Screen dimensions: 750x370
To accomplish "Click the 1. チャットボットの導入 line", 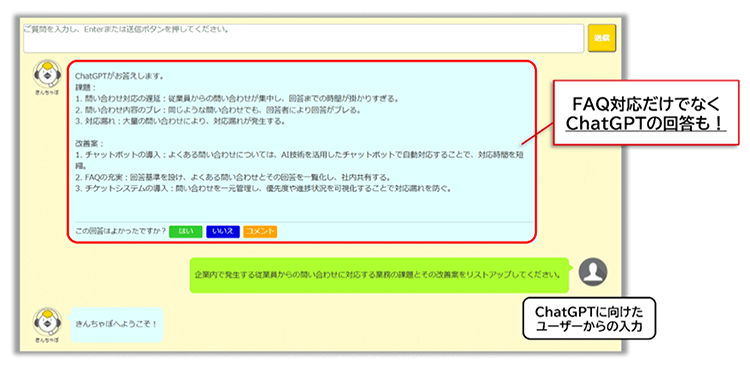I will tap(300, 160).
